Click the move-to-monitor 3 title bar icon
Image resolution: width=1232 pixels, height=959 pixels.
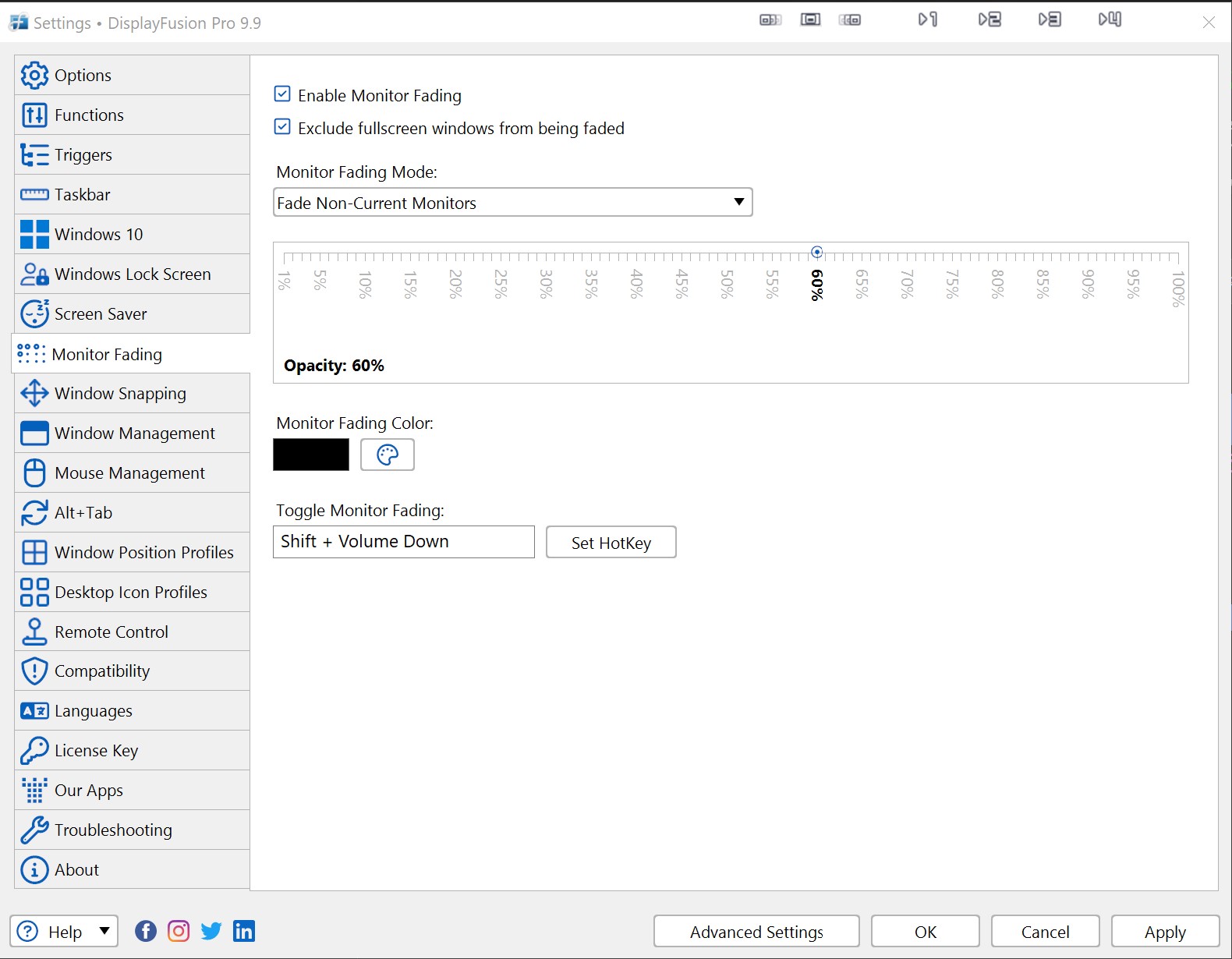(x=1050, y=19)
